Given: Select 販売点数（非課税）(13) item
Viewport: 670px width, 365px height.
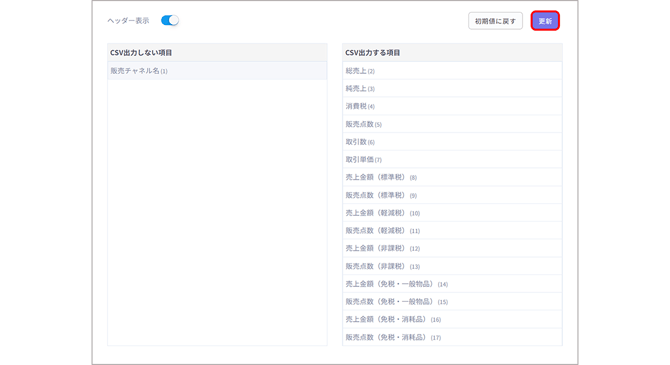Looking at the screenshot, I should [x=452, y=266].
